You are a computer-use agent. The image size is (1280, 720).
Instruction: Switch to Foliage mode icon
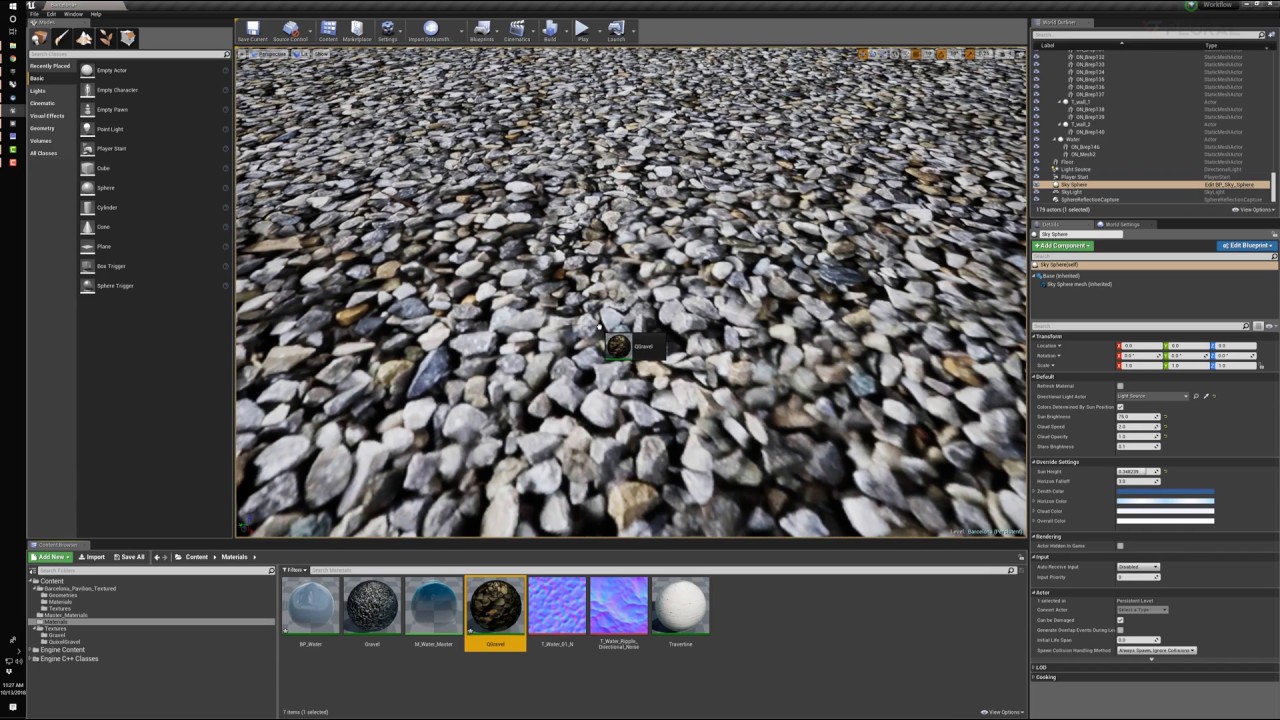[106, 38]
